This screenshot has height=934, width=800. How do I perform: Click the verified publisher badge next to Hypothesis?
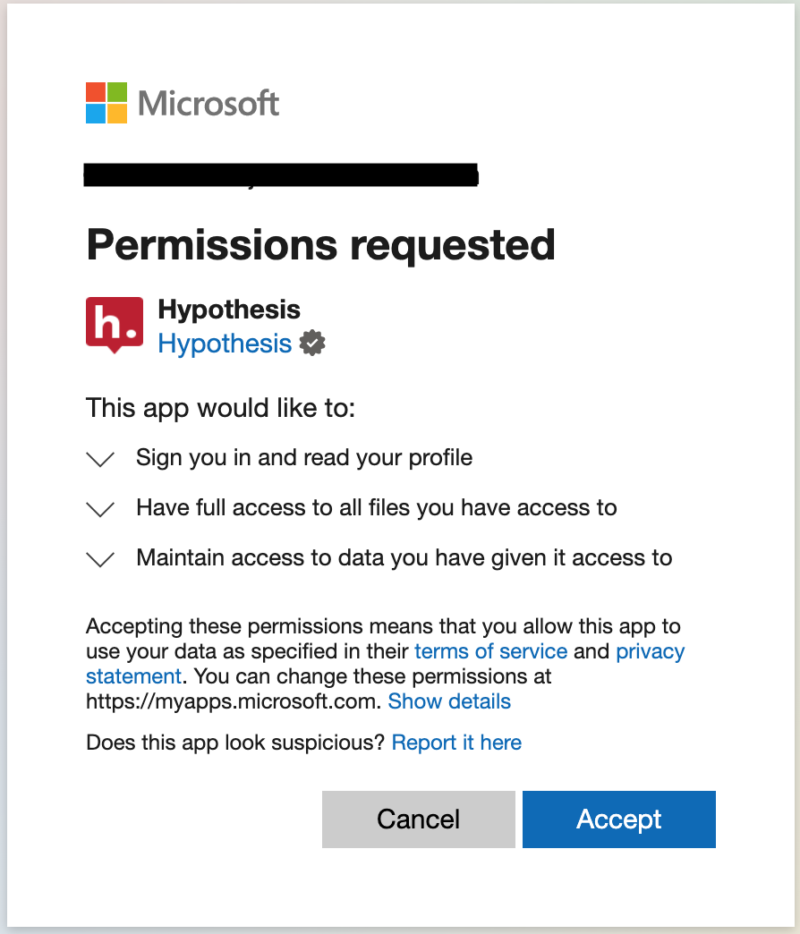tap(311, 343)
